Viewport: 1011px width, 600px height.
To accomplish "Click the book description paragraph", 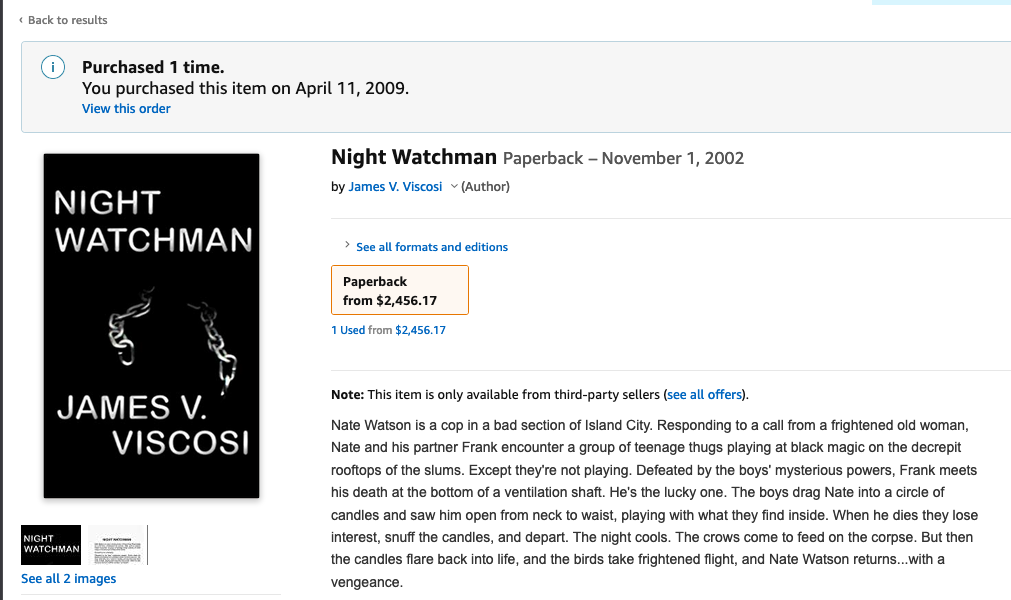I will pos(654,505).
